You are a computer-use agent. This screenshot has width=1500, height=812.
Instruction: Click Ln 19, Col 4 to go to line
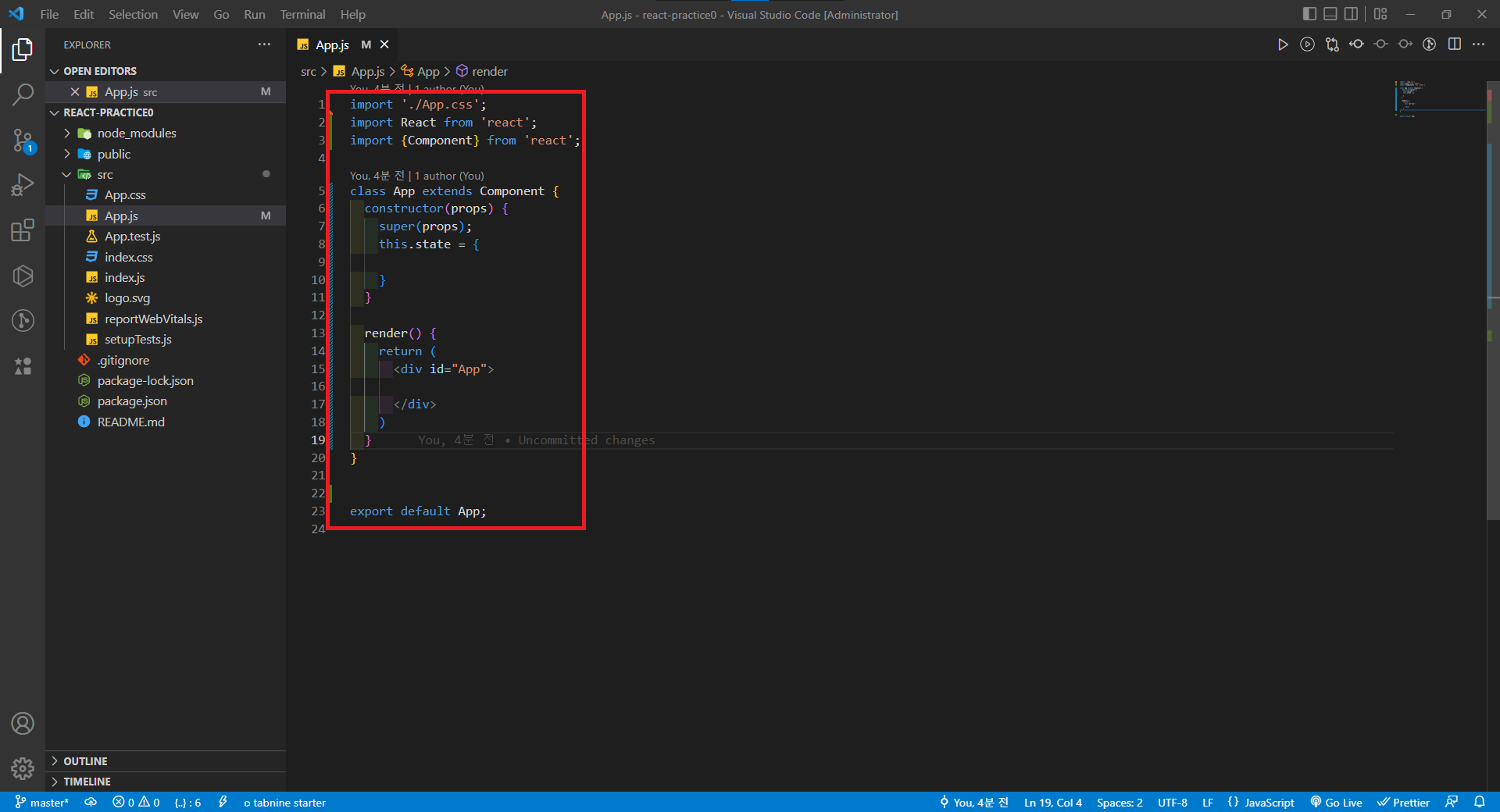[1053, 803]
